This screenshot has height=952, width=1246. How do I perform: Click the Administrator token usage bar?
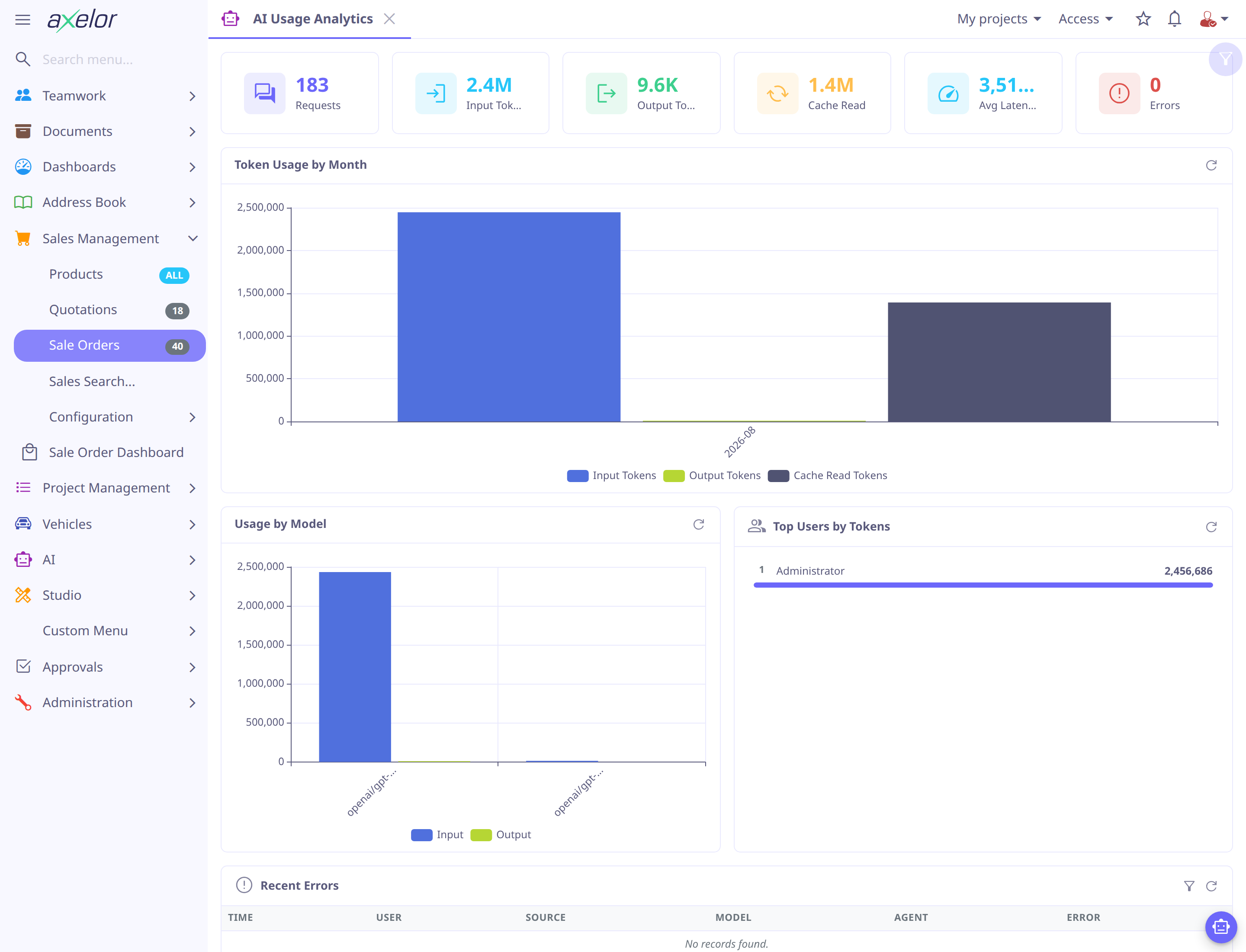tap(983, 585)
